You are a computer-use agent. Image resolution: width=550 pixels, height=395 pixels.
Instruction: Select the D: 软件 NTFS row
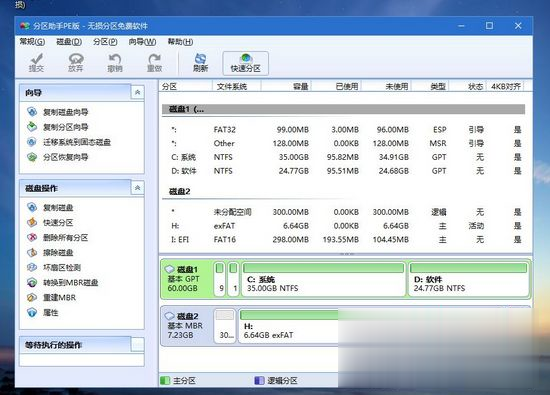[x=343, y=171]
